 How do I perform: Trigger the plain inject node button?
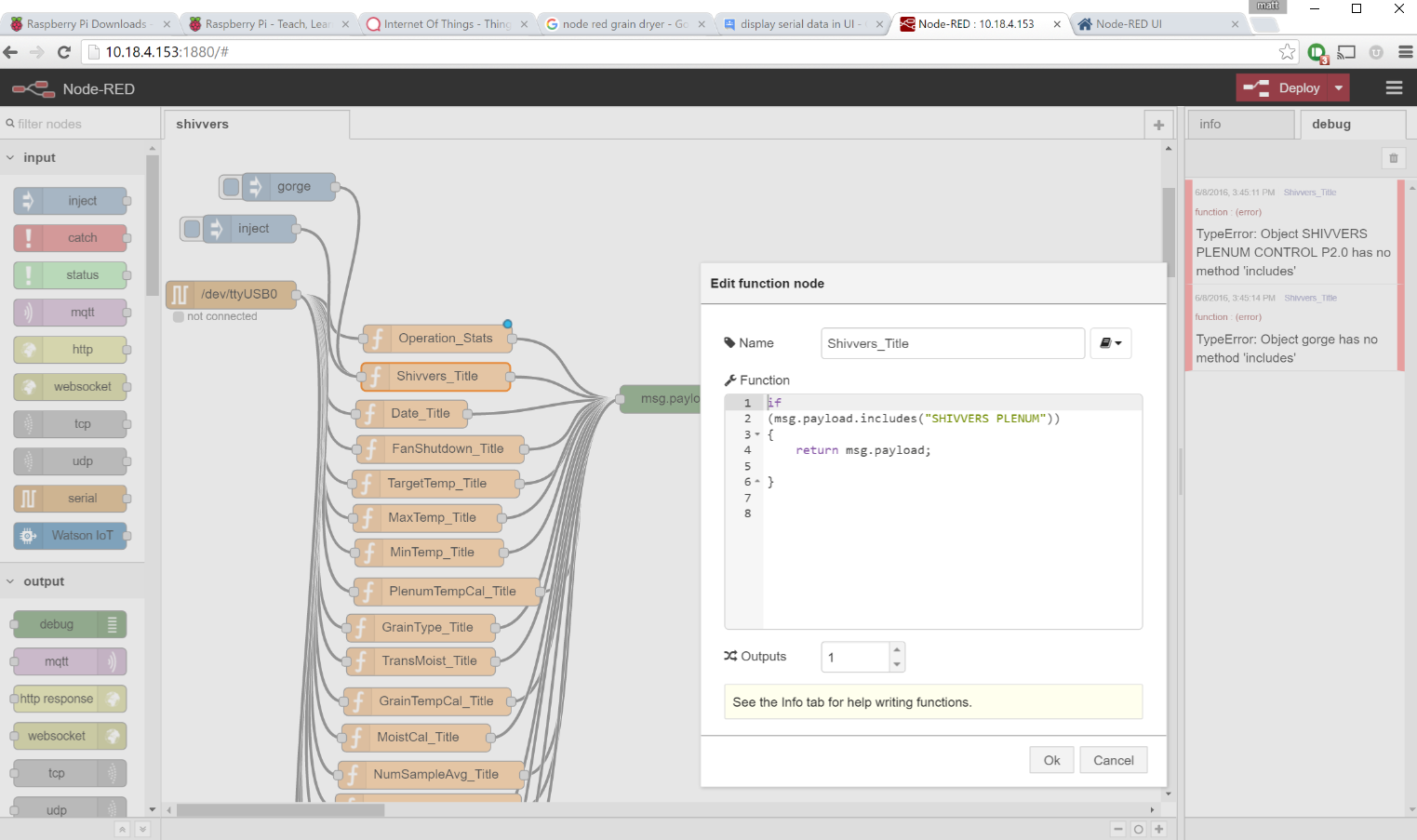click(x=192, y=229)
